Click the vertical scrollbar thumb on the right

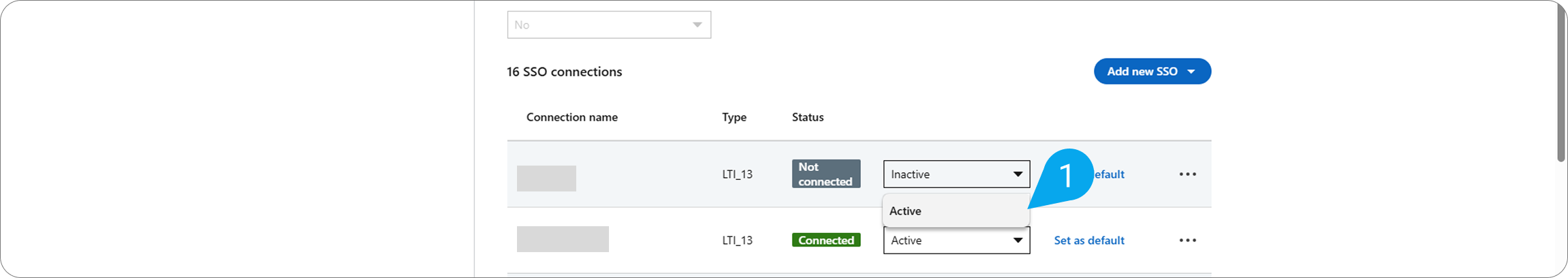pos(1561,82)
